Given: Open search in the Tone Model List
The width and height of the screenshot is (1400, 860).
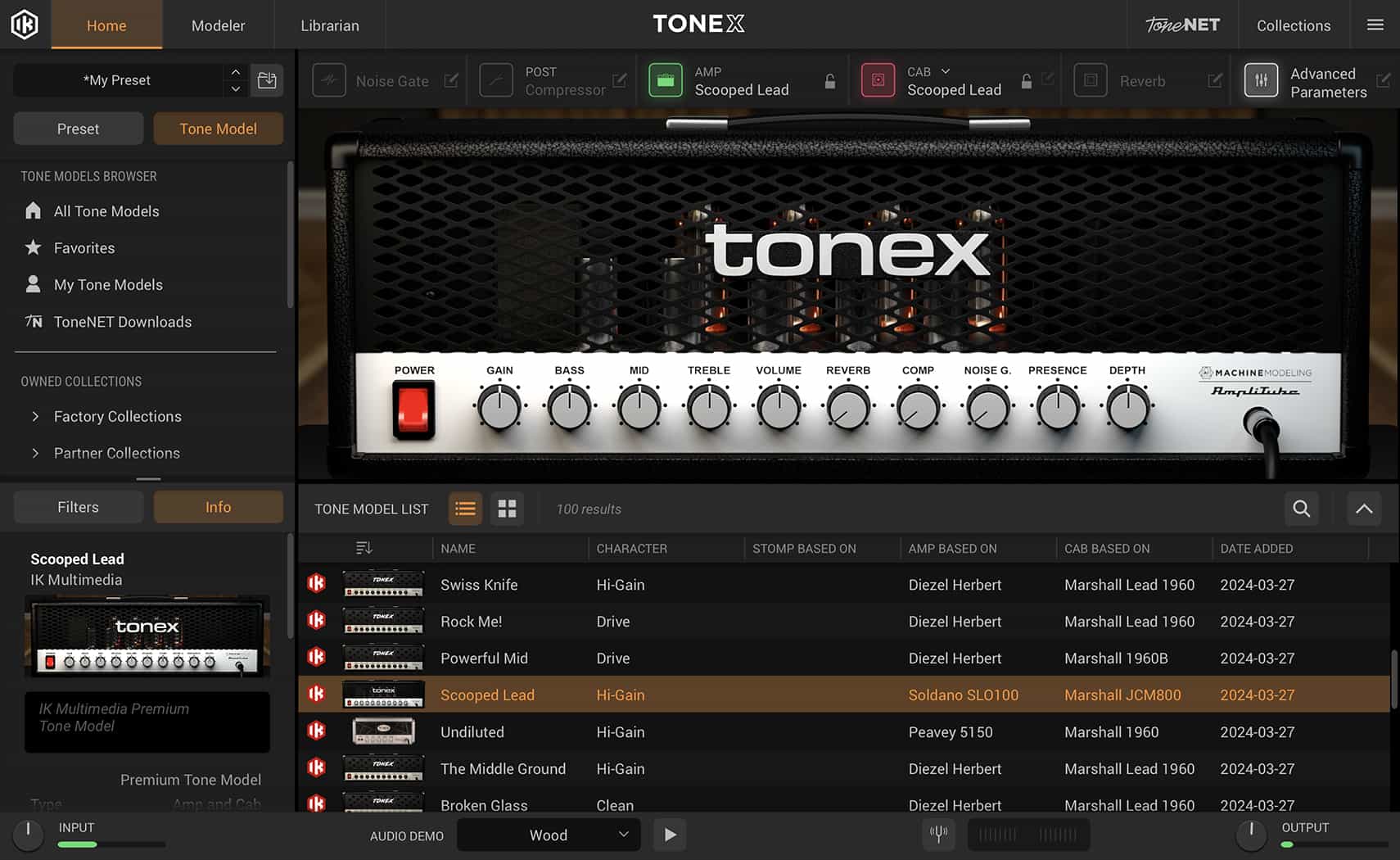Looking at the screenshot, I should [1301, 509].
